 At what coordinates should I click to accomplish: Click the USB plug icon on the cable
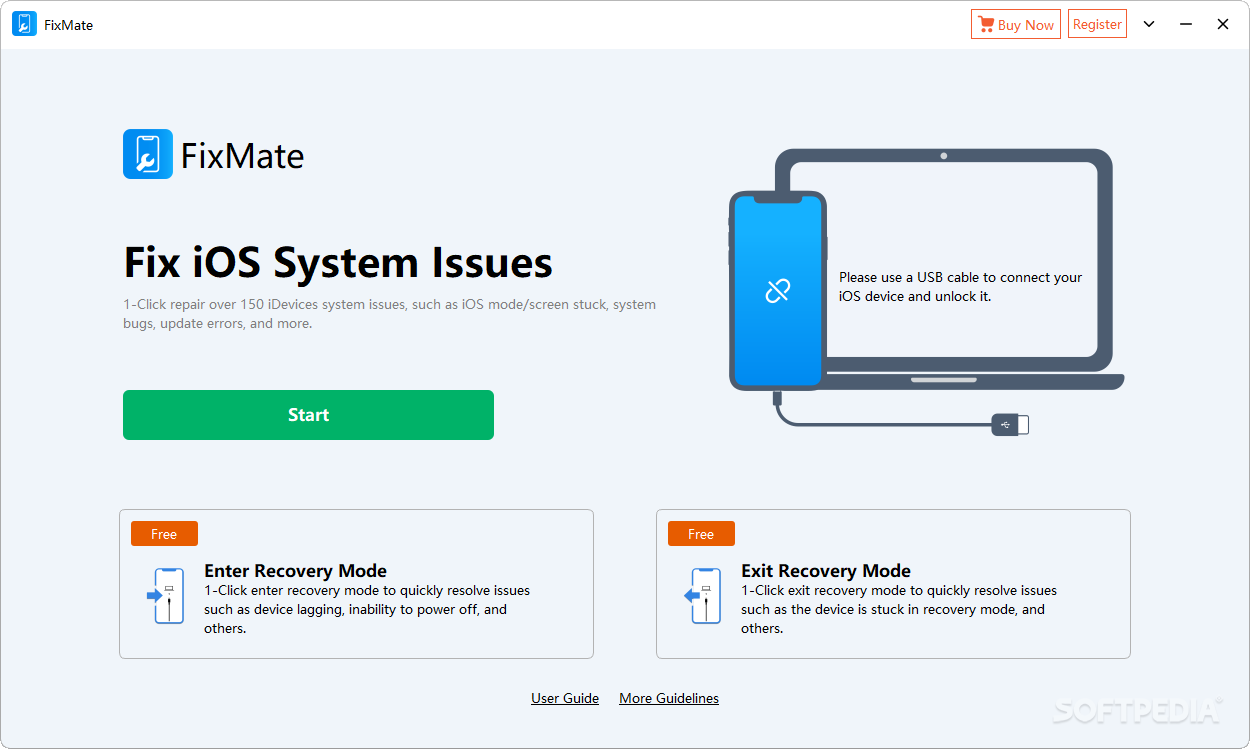pyautogui.click(x=1010, y=425)
